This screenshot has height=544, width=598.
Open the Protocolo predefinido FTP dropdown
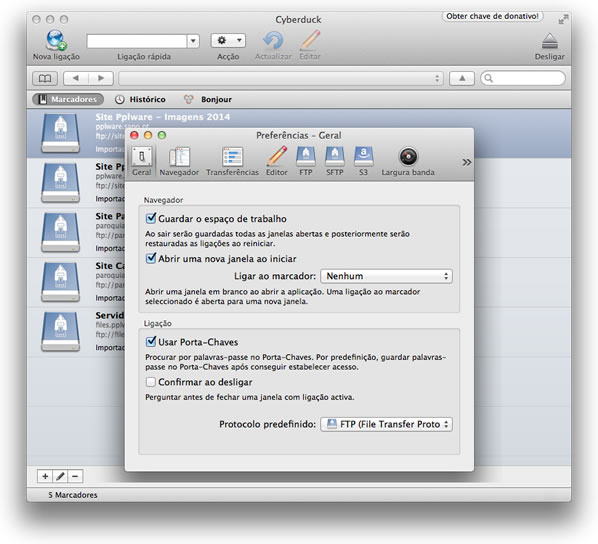pyautogui.click(x=386, y=424)
